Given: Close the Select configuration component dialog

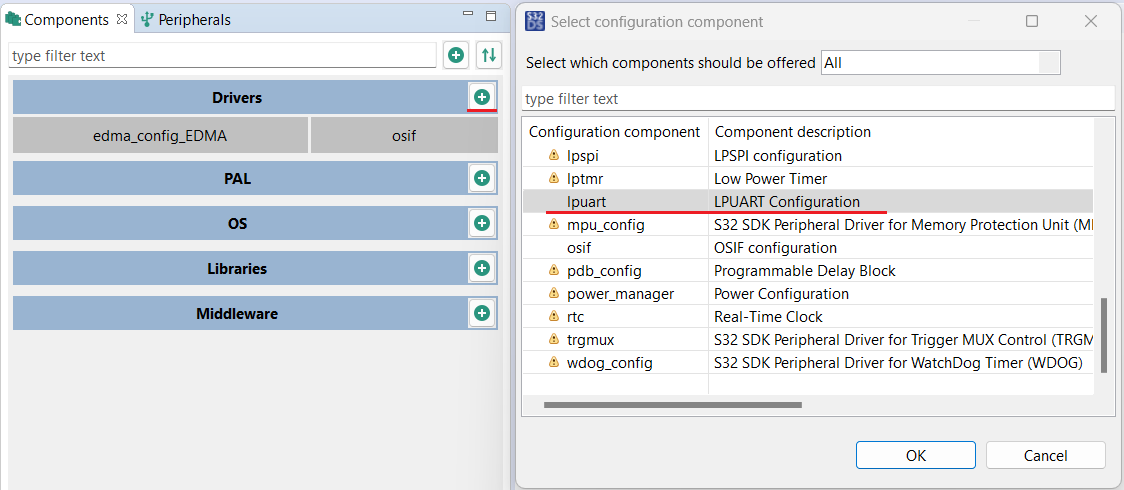Looking at the screenshot, I should [1090, 21].
